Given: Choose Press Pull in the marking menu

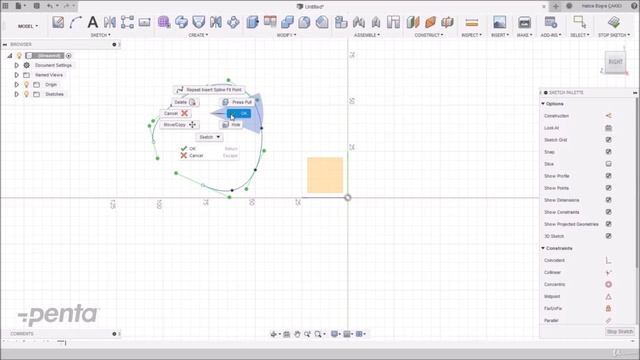Looking at the screenshot, I should click(x=237, y=102).
